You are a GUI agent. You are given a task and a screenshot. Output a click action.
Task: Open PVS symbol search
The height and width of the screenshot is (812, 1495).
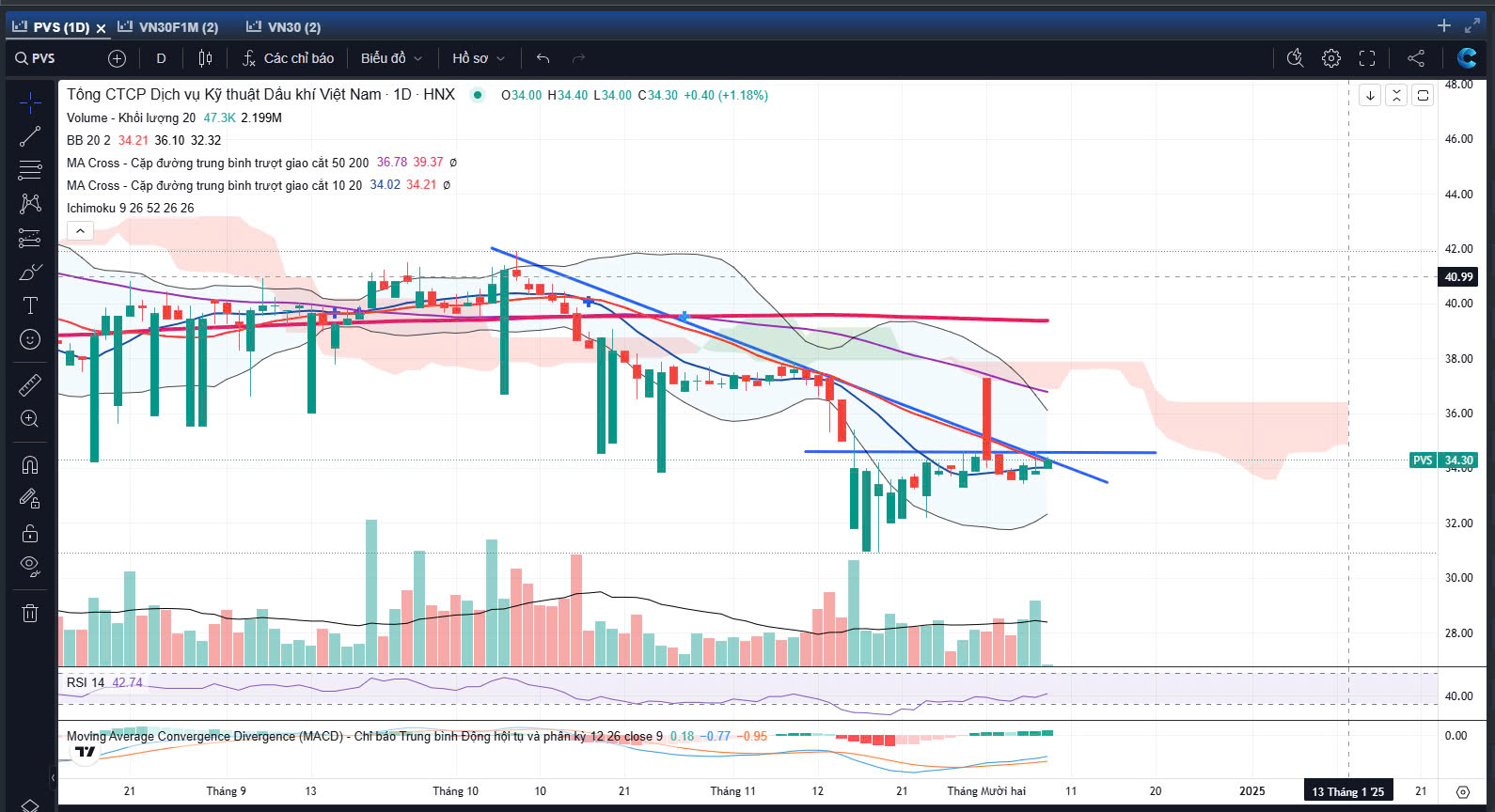[x=36, y=58]
